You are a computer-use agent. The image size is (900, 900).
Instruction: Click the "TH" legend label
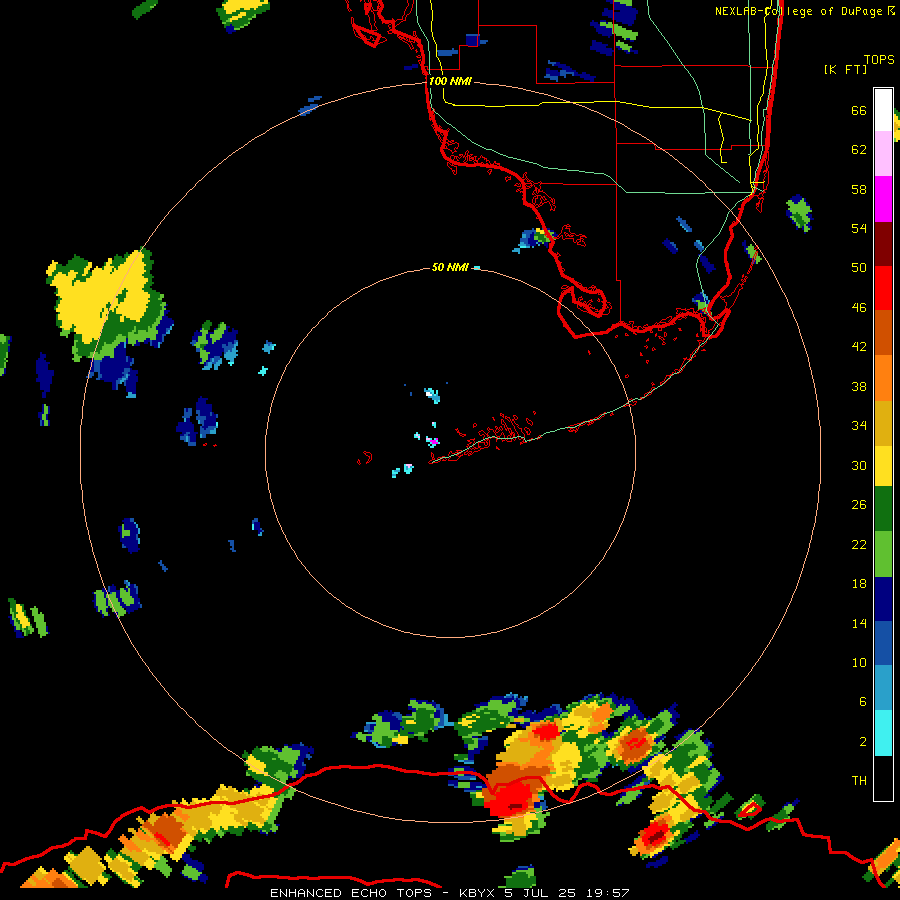pos(859,780)
